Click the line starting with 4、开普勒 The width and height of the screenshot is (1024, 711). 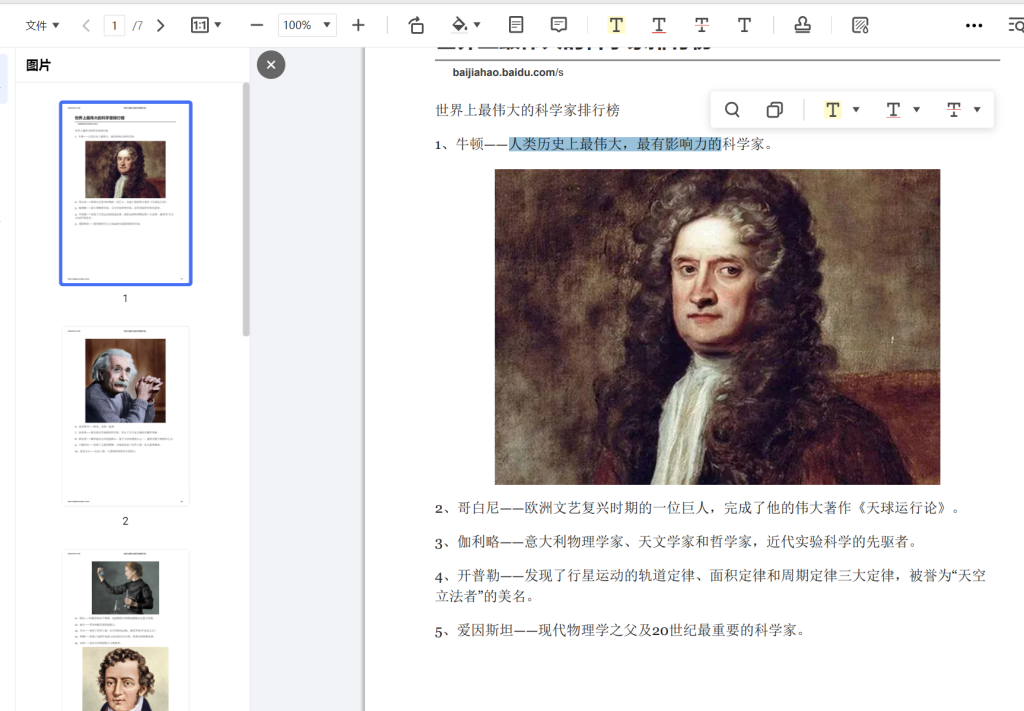coord(711,586)
